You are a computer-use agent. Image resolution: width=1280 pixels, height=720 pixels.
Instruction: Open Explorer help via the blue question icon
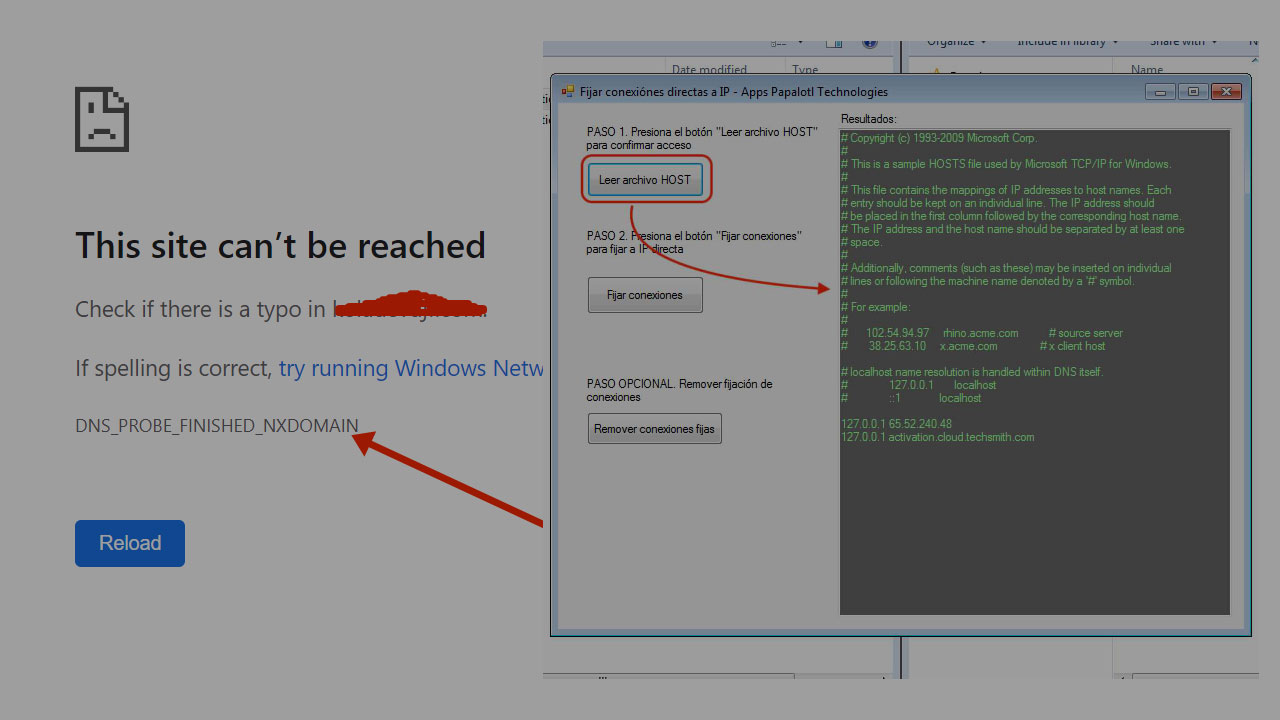pyautogui.click(x=869, y=43)
